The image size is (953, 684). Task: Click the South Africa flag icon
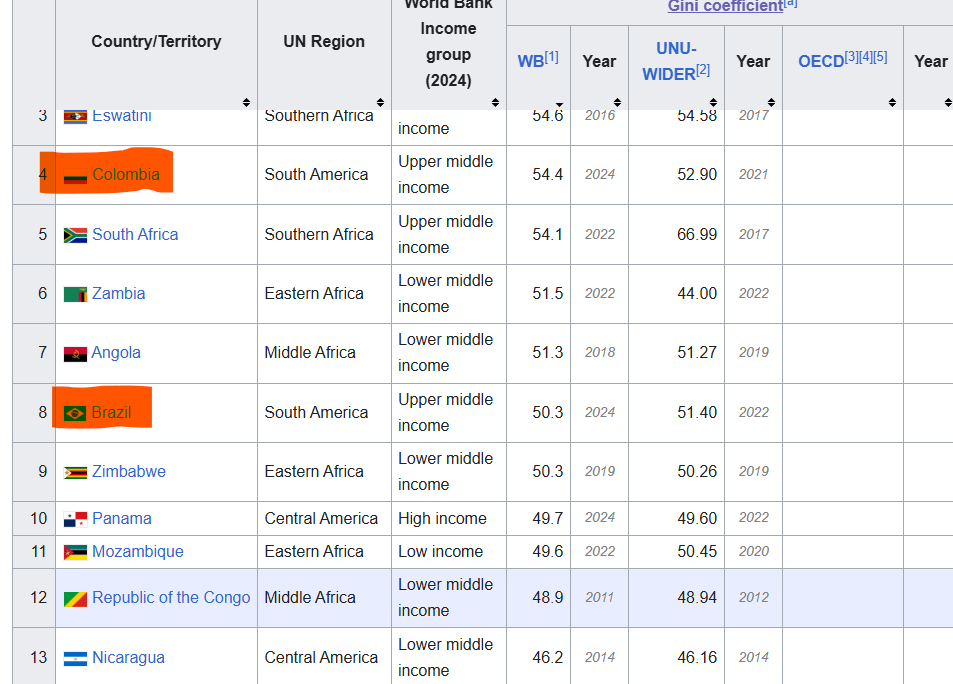coord(75,235)
